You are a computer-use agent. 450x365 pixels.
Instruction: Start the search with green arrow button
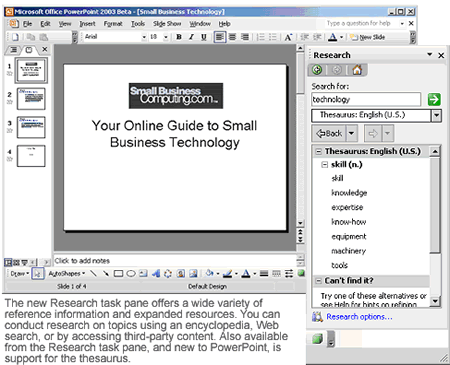point(434,99)
